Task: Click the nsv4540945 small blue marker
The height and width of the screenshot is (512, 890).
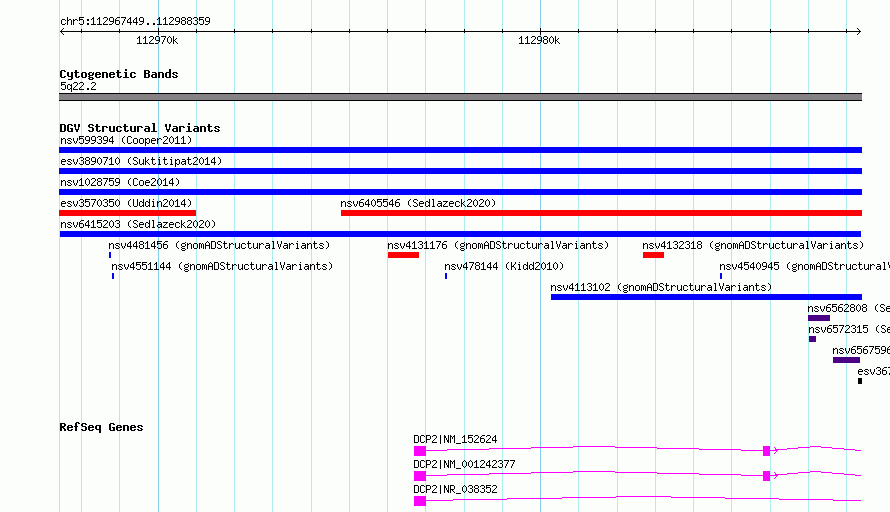Action: click(721, 276)
